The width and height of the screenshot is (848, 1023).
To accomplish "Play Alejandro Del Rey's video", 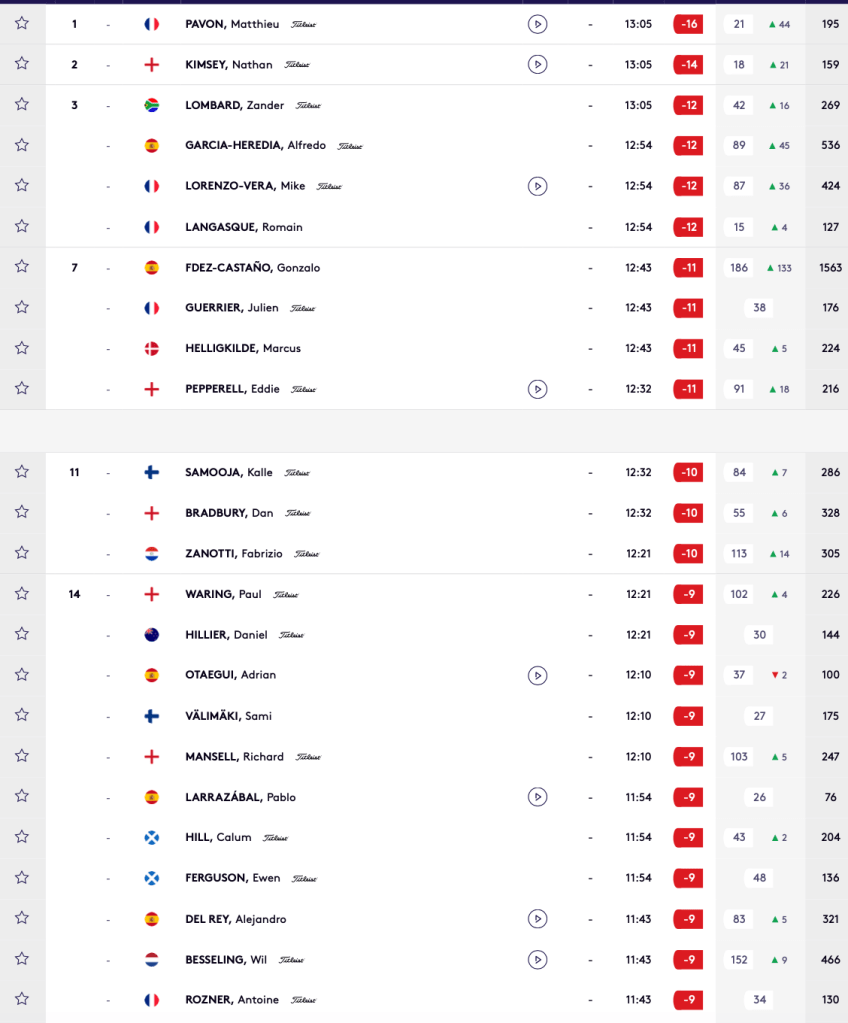I will click(537, 919).
